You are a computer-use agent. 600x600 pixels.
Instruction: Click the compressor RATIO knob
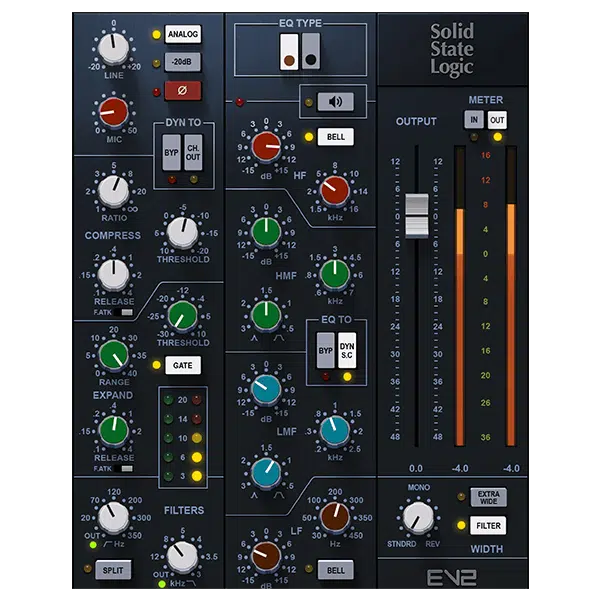point(114,191)
